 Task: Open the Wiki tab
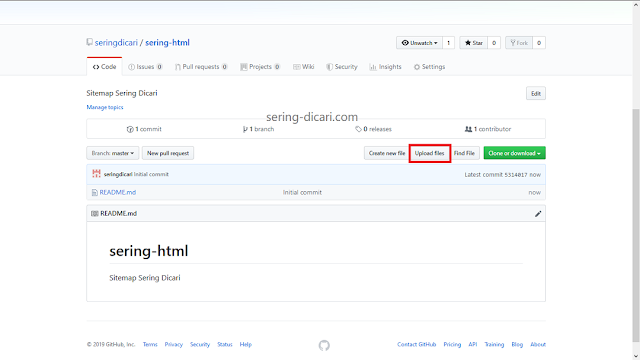click(x=304, y=67)
